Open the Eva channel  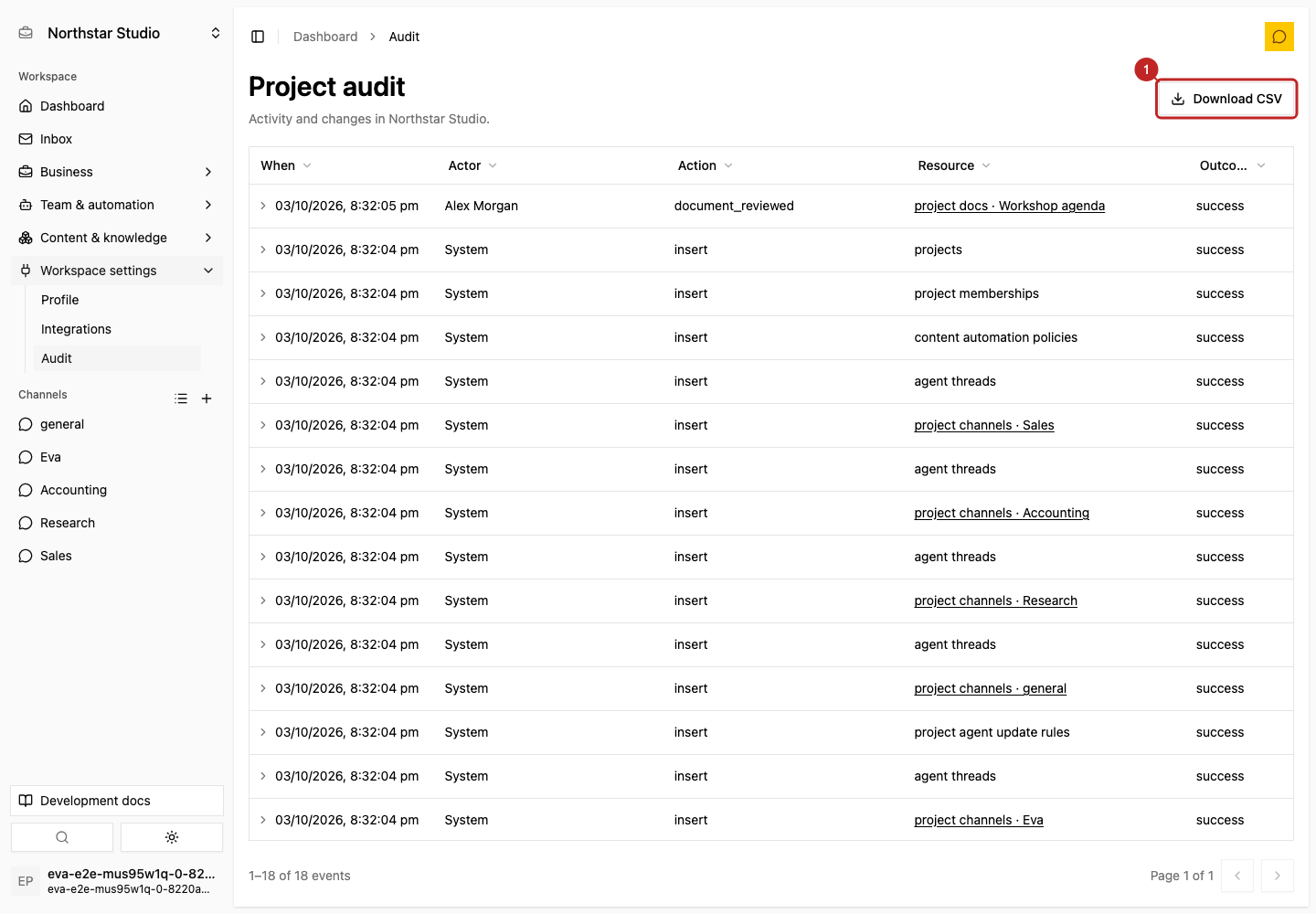coord(117,457)
